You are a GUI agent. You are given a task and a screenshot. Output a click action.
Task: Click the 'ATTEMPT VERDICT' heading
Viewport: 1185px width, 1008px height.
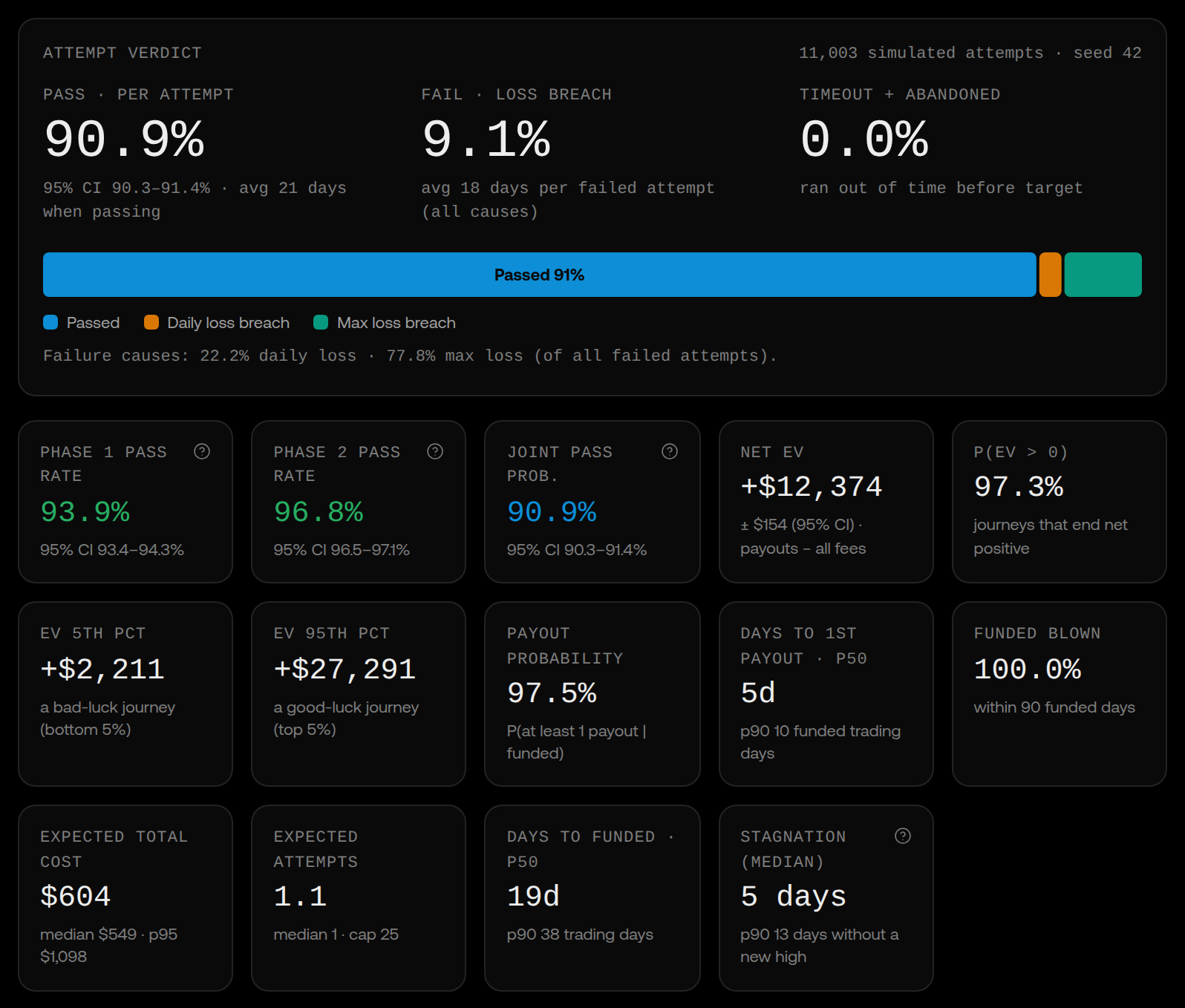pyautogui.click(x=123, y=53)
